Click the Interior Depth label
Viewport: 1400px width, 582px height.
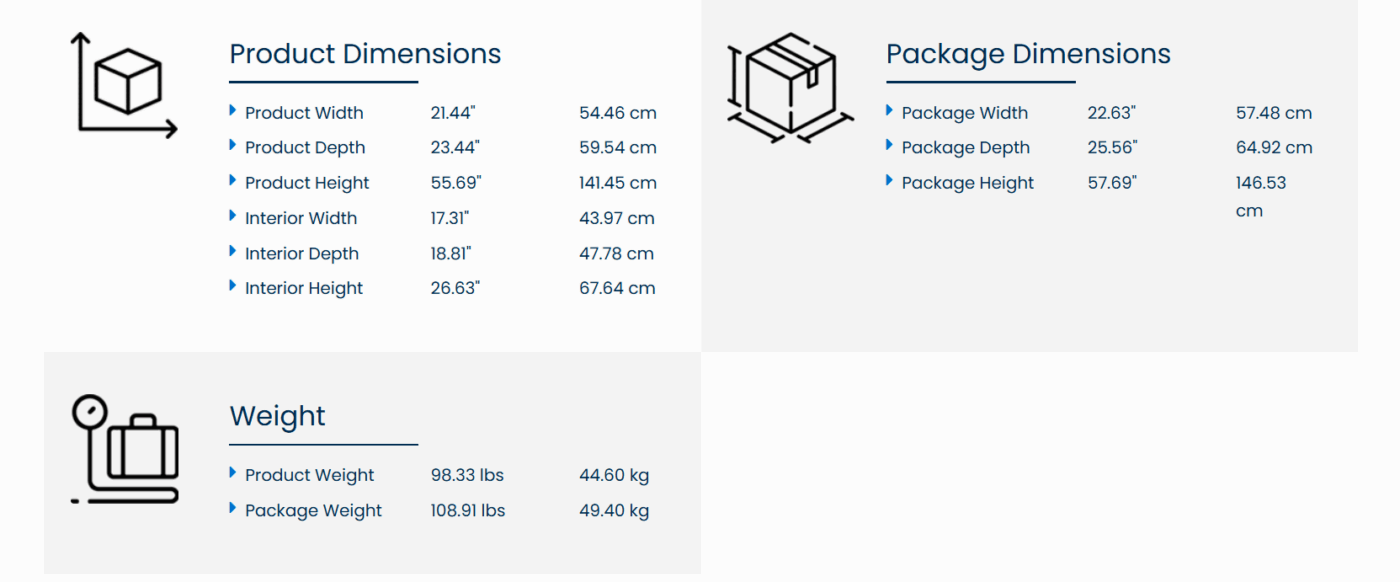[x=302, y=254]
